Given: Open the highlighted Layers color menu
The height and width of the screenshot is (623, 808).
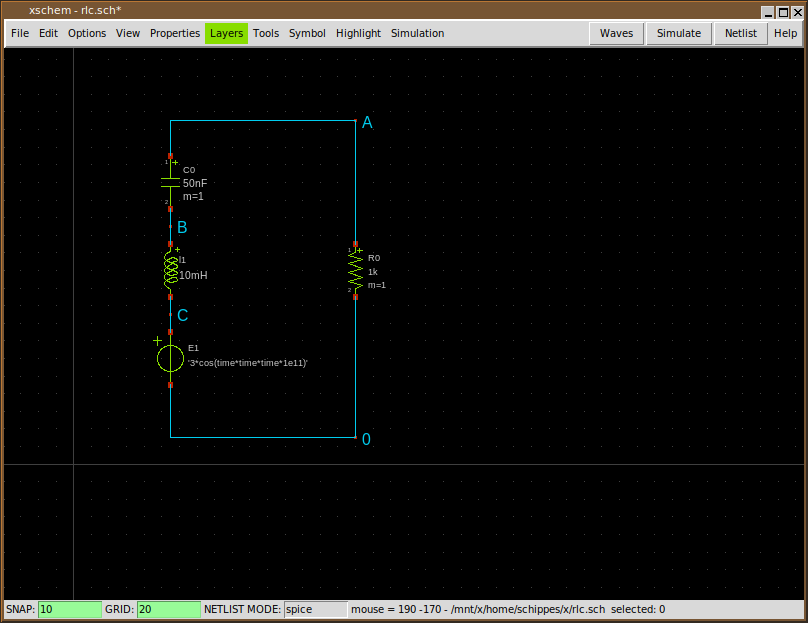Looking at the screenshot, I should [226, 33].
